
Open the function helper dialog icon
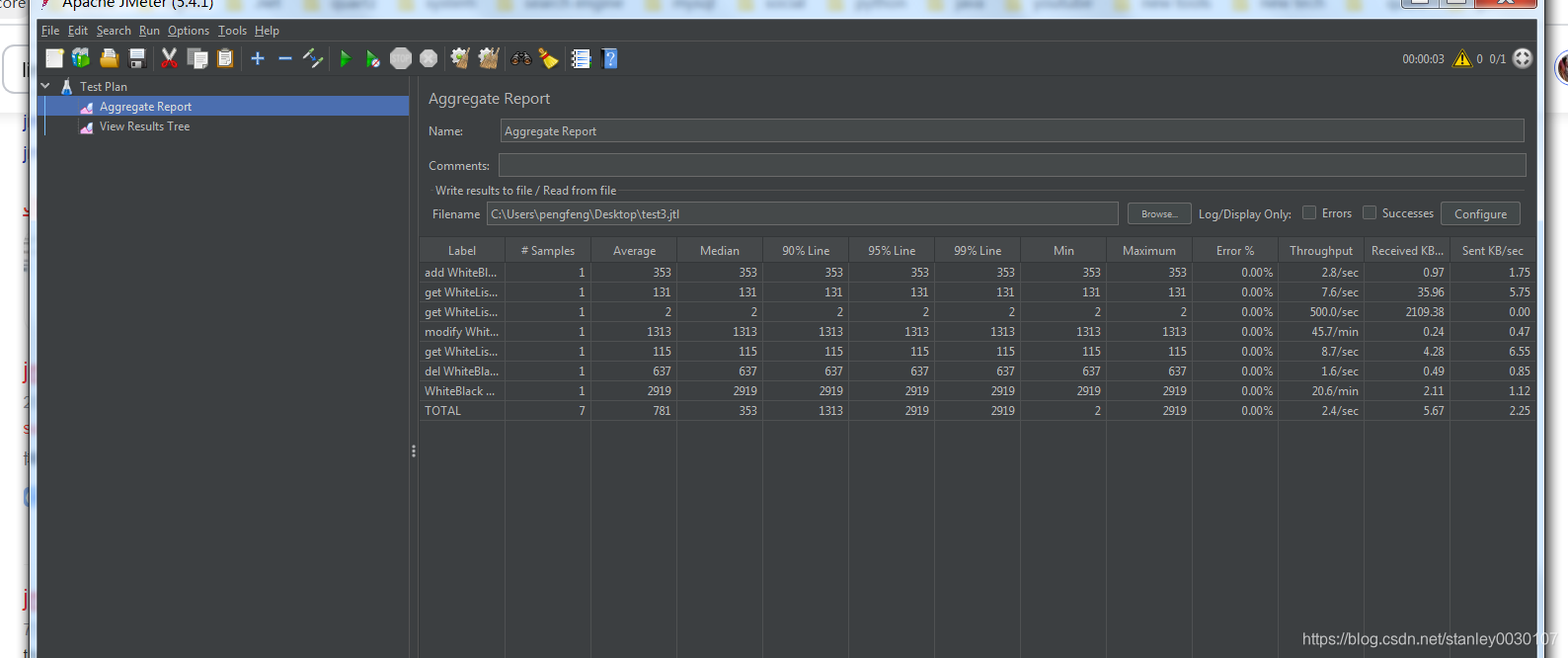coord(582,59)
